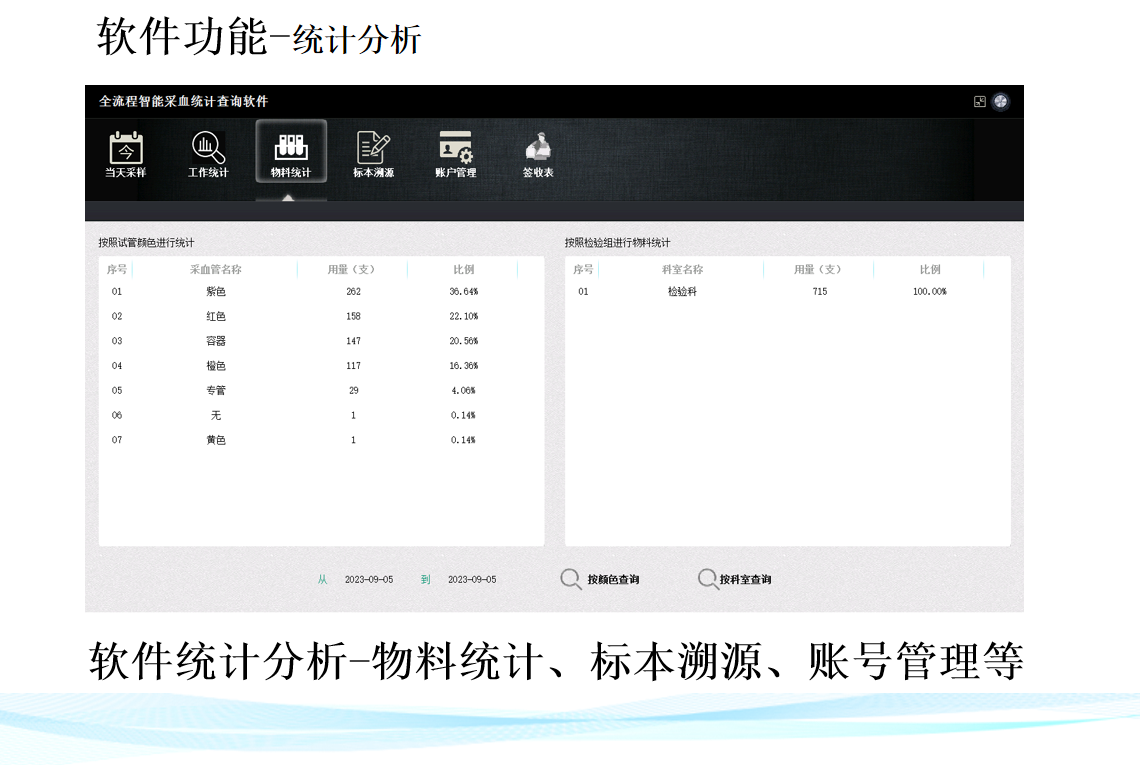
Task: Click the 按科室查询 search button
Action: coord(735,579)
